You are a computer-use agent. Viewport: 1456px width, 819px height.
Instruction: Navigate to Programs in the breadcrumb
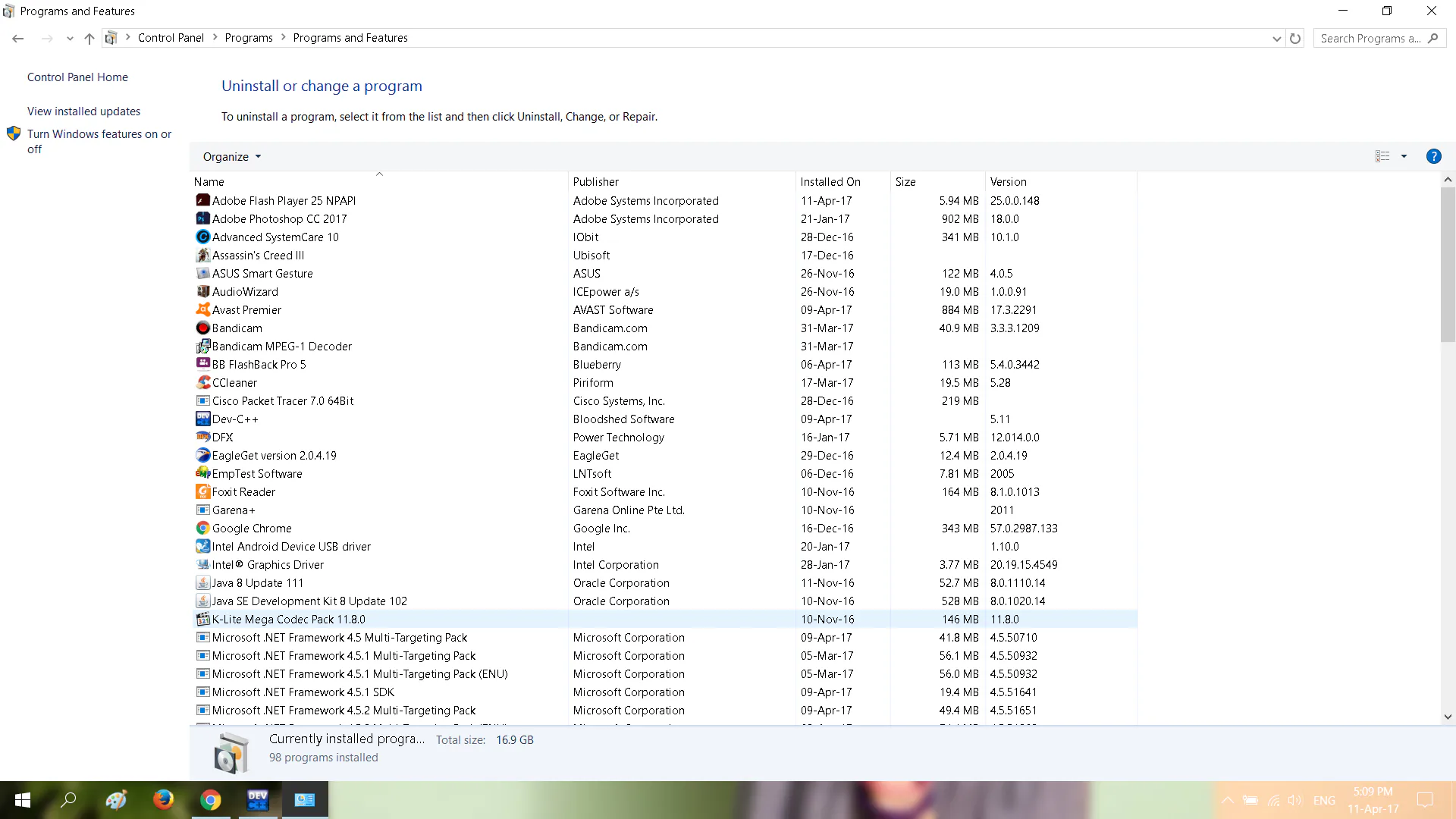tap(249, 37)
